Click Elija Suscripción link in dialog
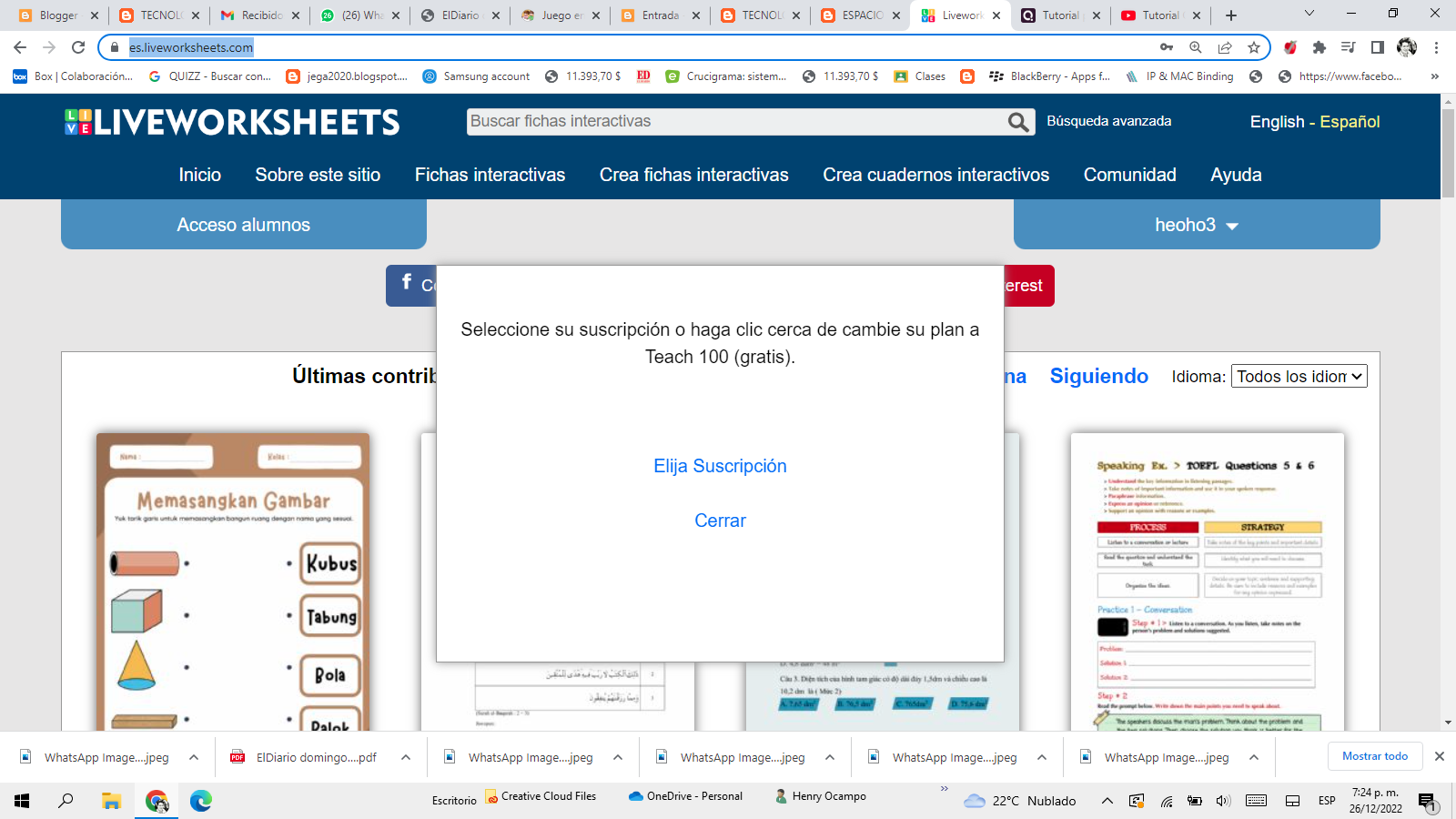 pyautogui.click(x=720, y=466)
